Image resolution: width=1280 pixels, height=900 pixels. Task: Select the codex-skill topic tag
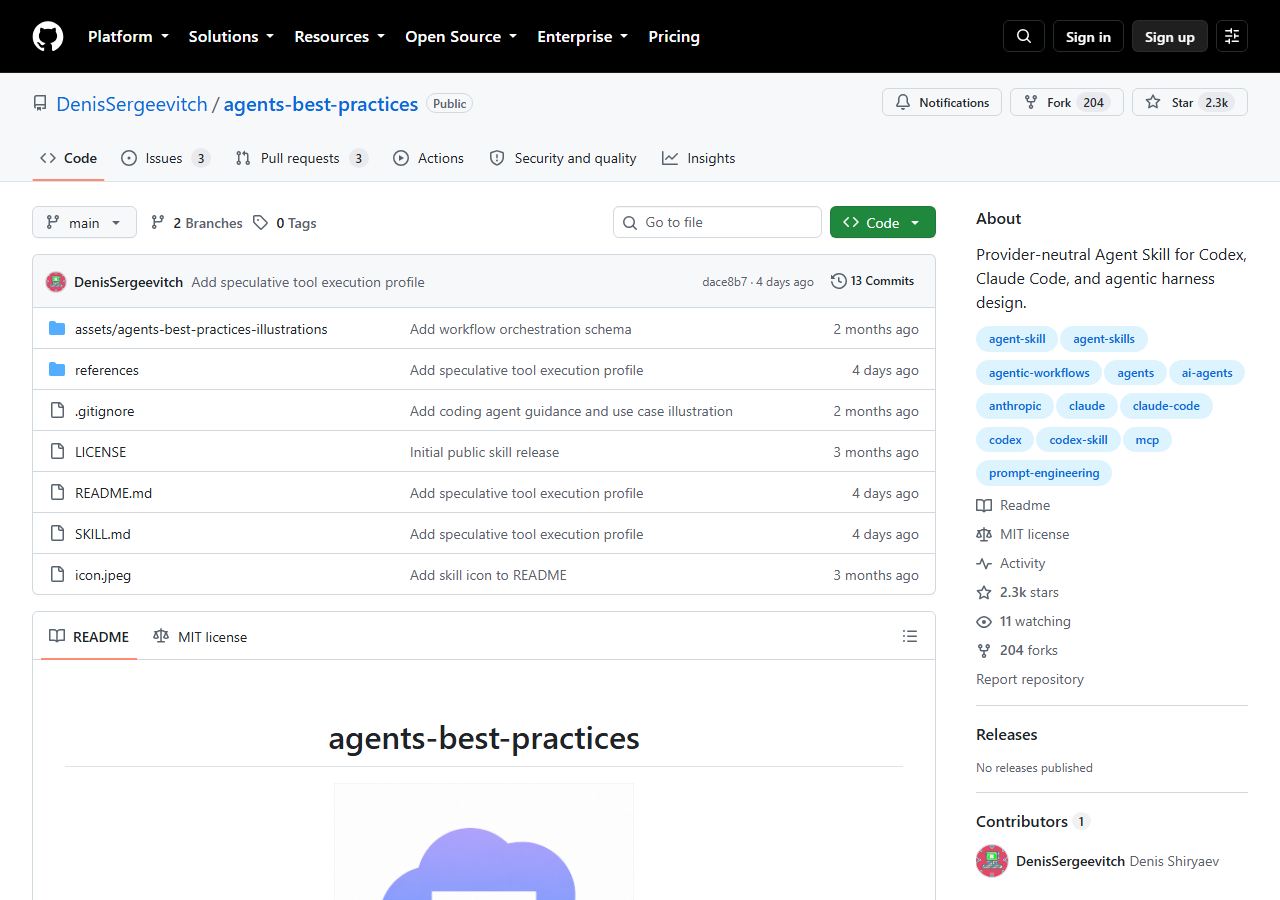click(x=1078, y=440)
